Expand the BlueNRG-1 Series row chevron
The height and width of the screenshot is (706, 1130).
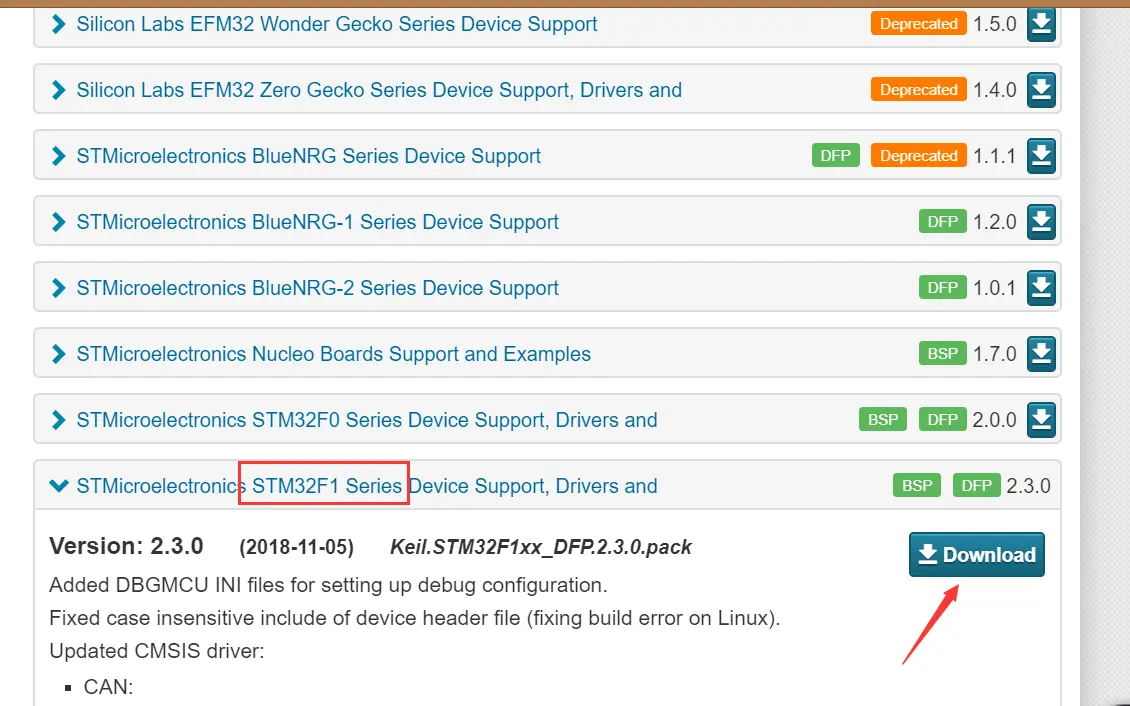(x=58, y=222)
